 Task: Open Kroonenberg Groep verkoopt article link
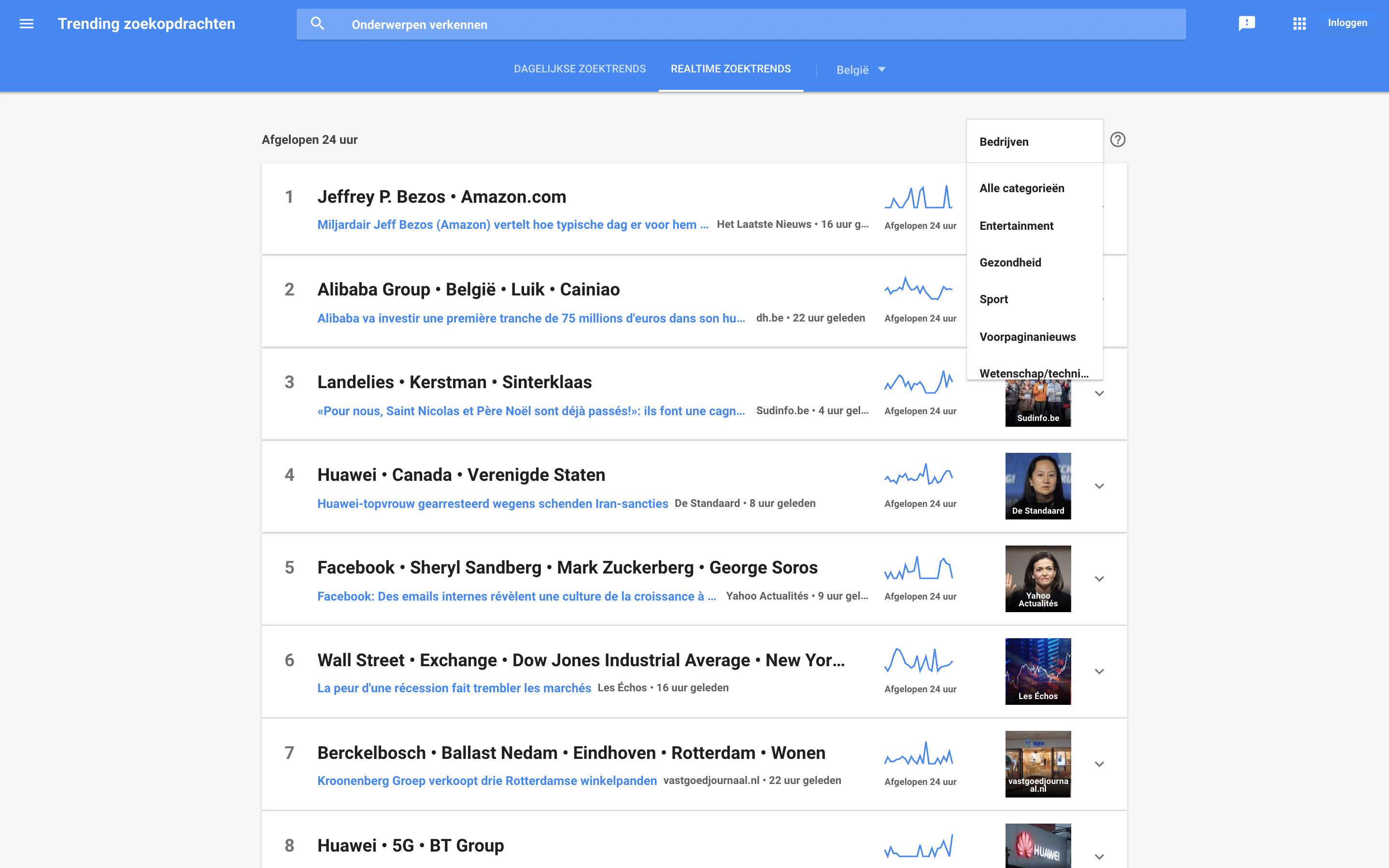[x=487, y=781]
